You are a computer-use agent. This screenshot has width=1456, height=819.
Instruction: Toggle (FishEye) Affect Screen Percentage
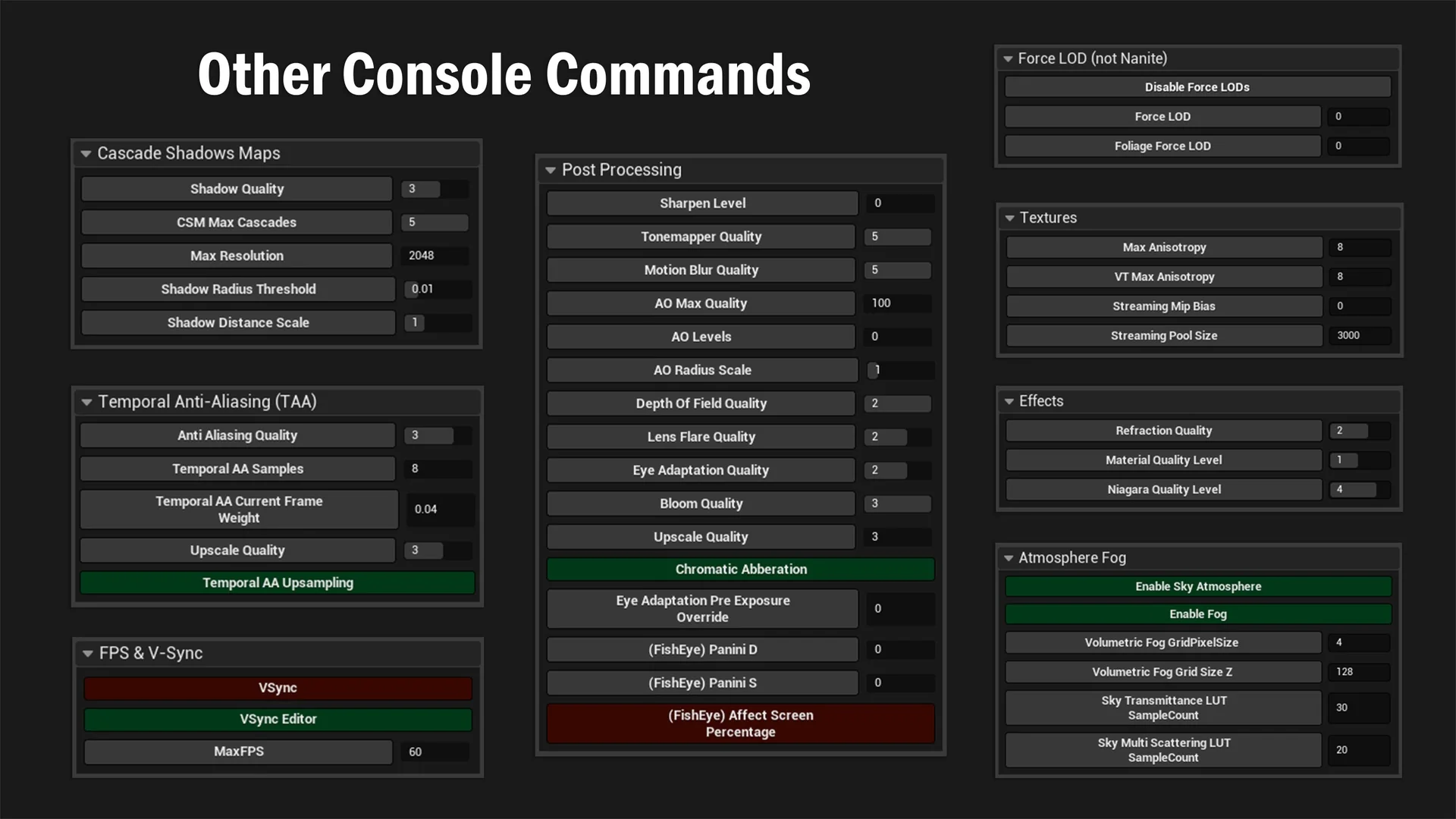pyautogui.click(x=740, y=724)
